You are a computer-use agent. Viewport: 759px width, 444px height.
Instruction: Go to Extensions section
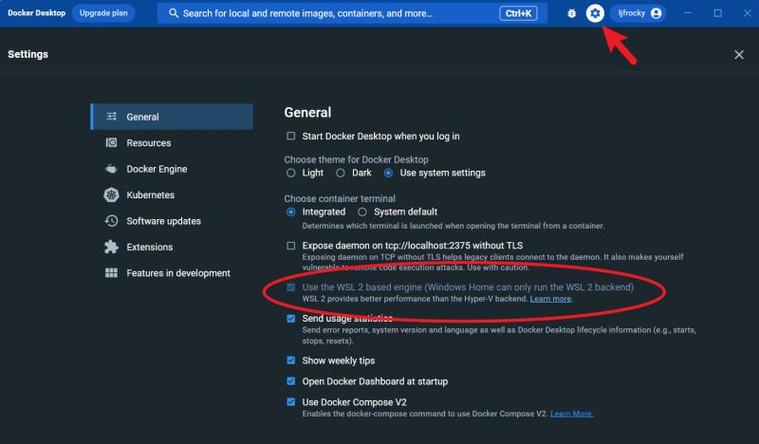point(171,247)
